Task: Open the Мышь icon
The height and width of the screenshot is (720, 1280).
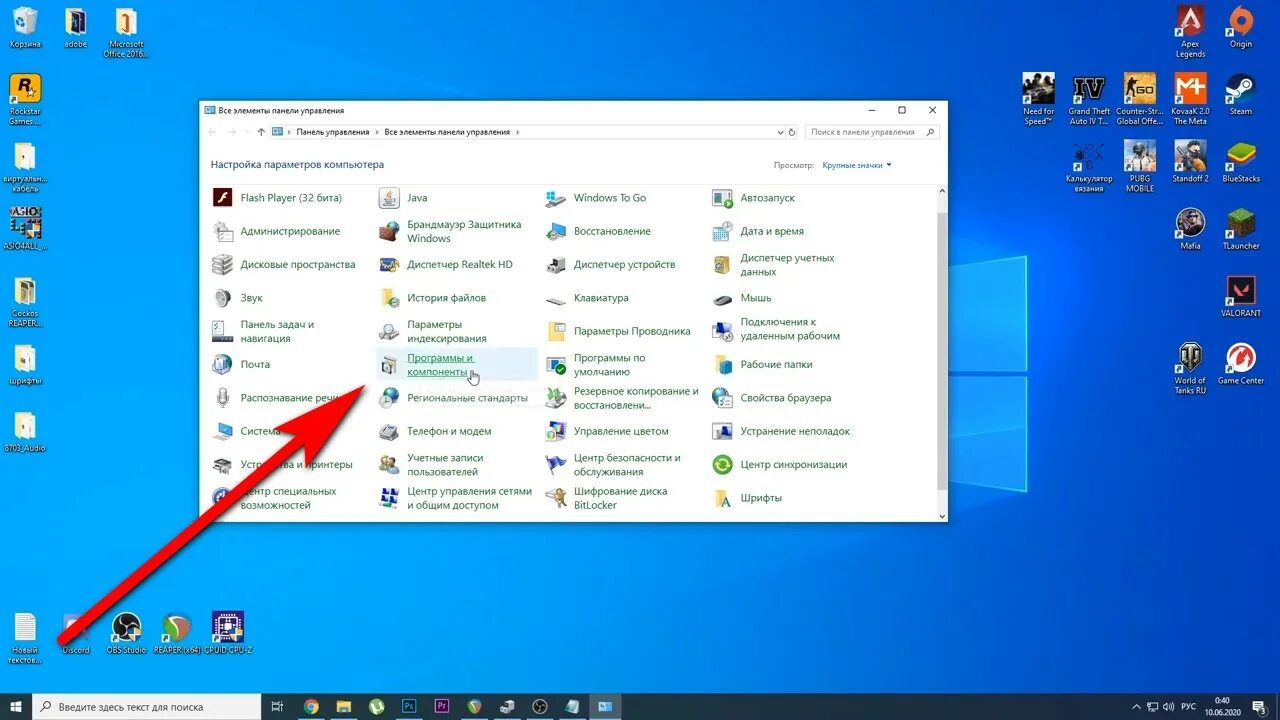Action: tap(722, 298)
